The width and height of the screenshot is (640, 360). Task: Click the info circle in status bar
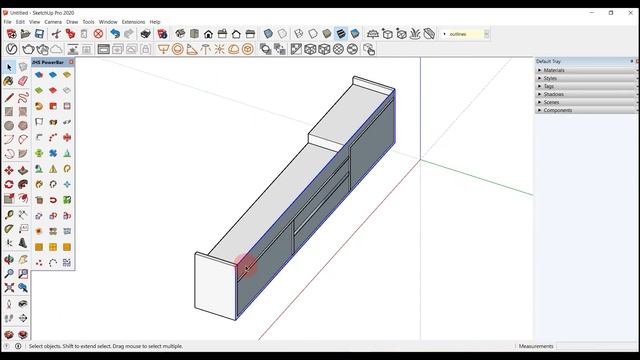tap(18, 346)
